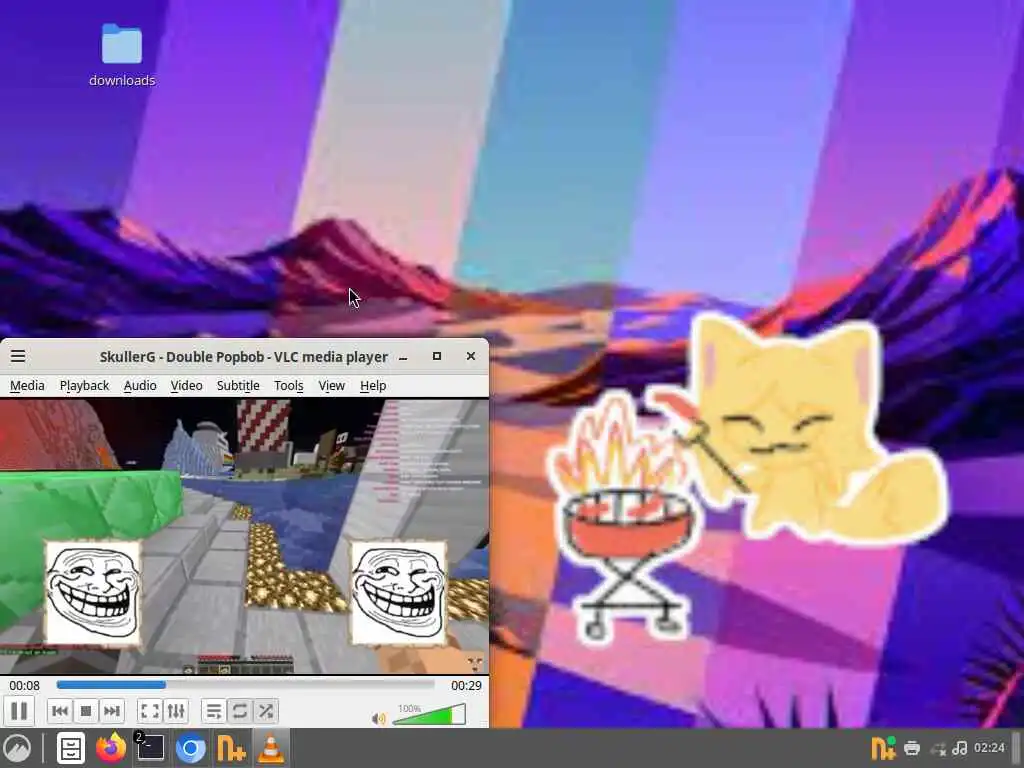Image resolution: width=1024 pixels, height=768 pixels.
Task: Toggle VLC fullscreen video mode
Action: [150, 711]
